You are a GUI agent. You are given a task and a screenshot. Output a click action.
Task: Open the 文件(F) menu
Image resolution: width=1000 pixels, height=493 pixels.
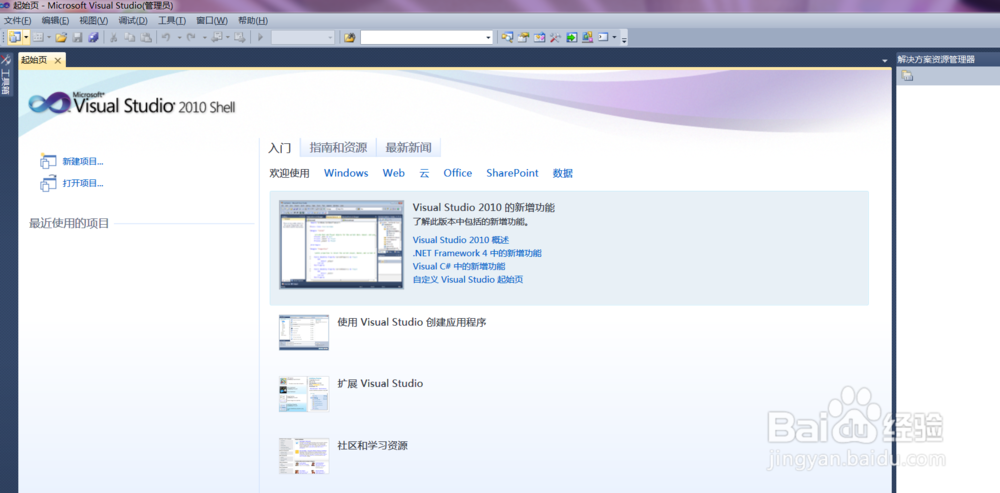point(18,20)
